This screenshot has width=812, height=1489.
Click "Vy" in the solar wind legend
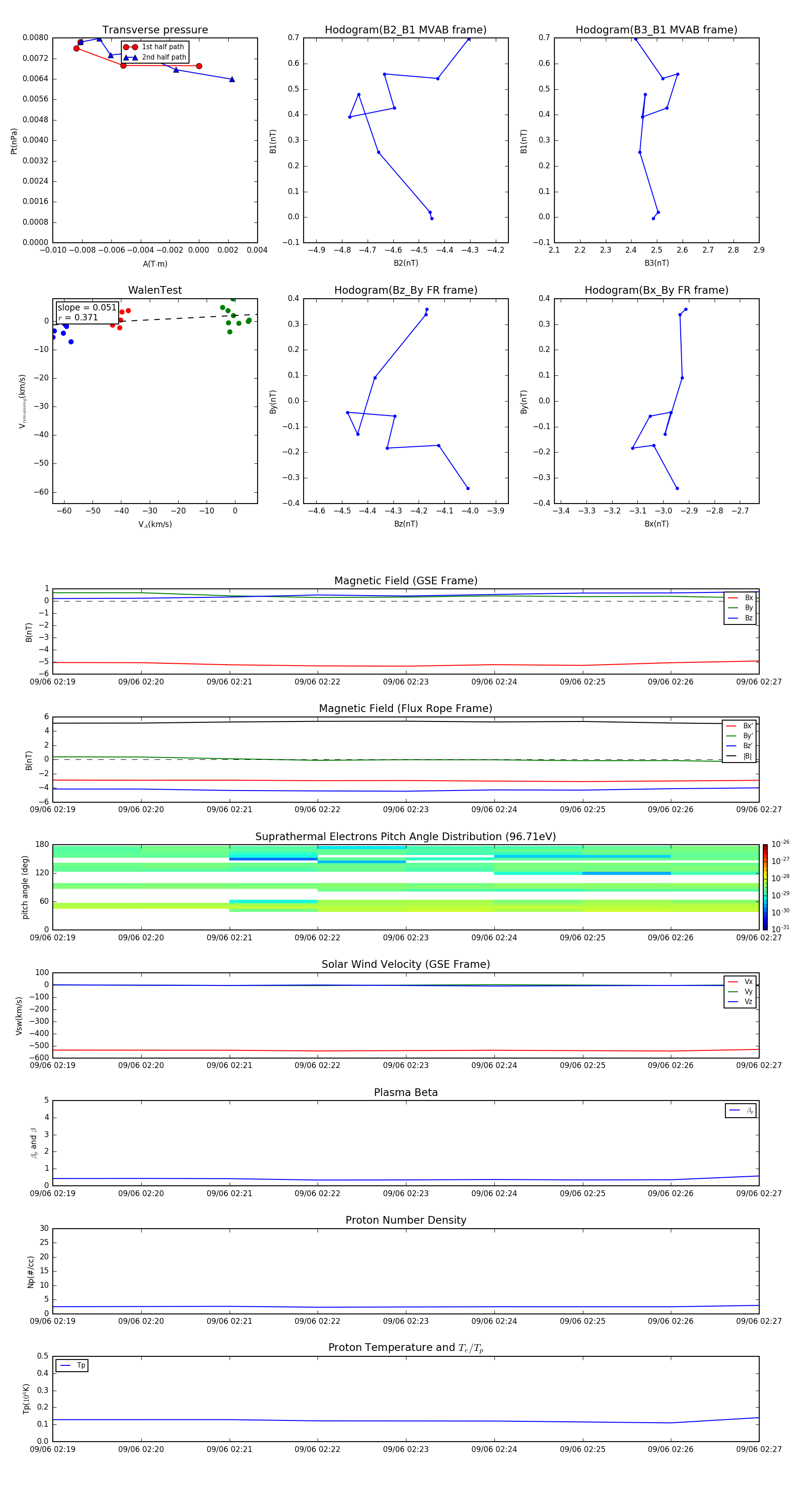click(748, 992)
